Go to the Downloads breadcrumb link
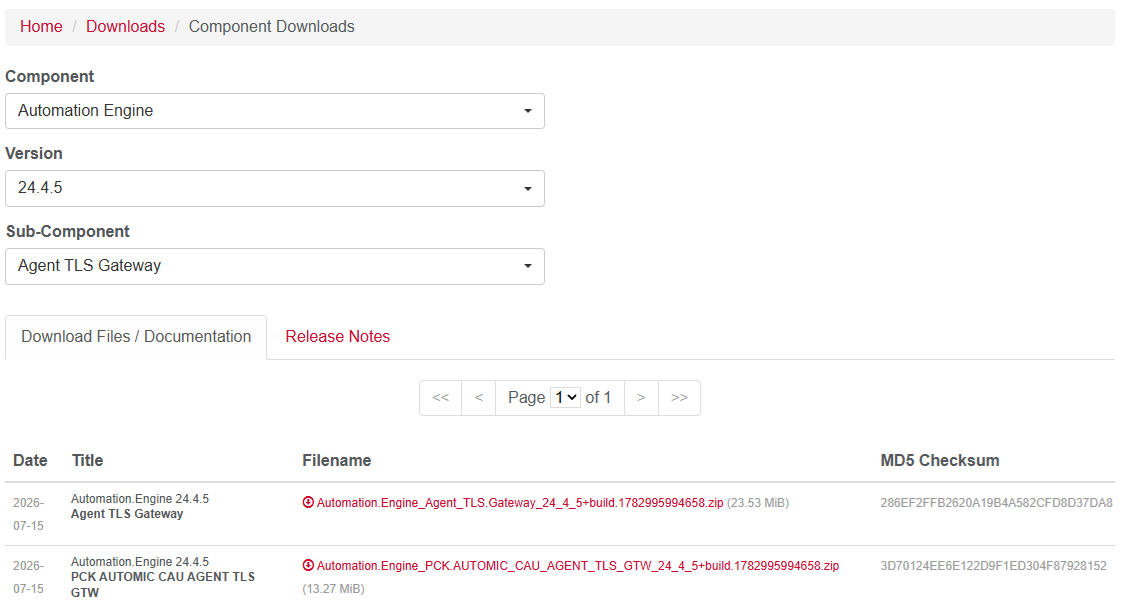The height and width of the screenshot is (605, 1137). pyautogui.click(x=125, y=26)
